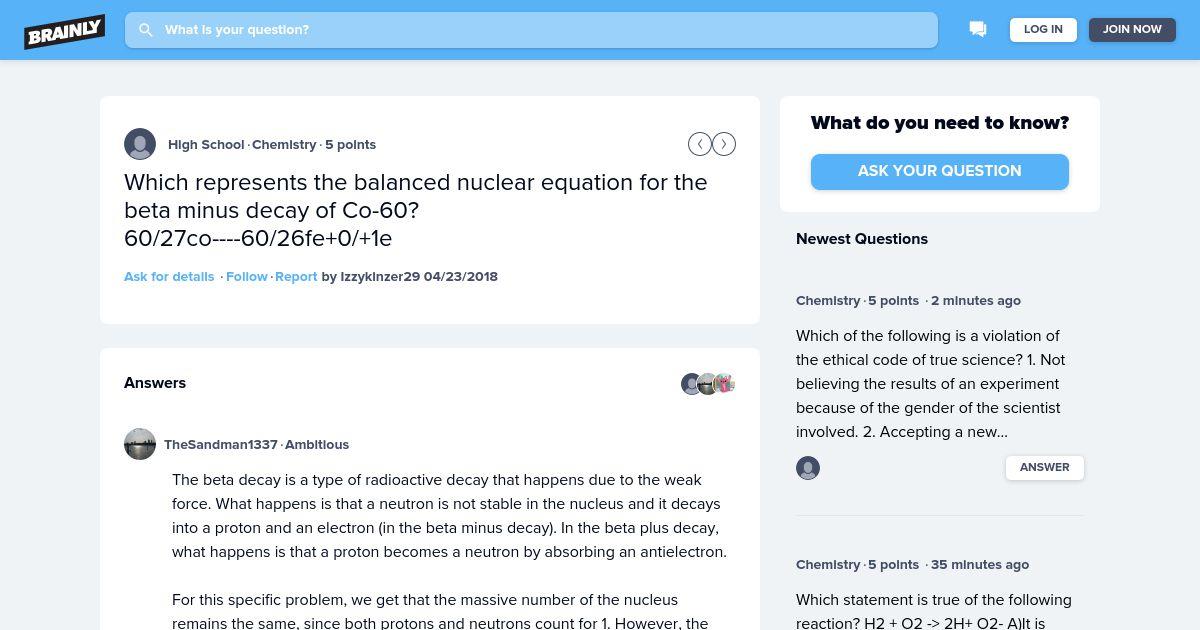The width and height of the screenshot is (1200, 630).
Task: Open the ethical code of science question
Action: point(931,384)
